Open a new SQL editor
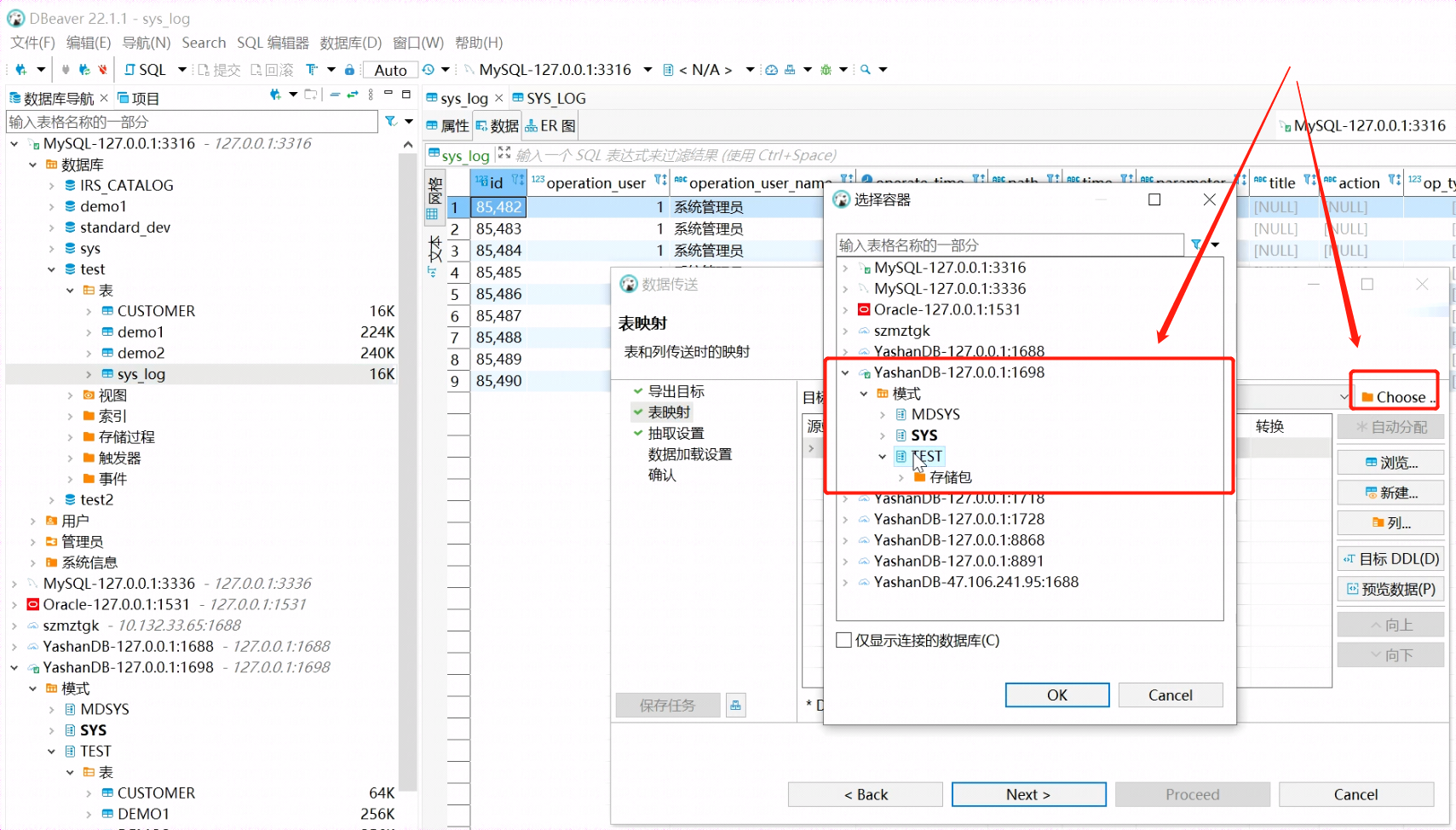This screenshot has width=1456, height=830. click(x=145, y=70)
